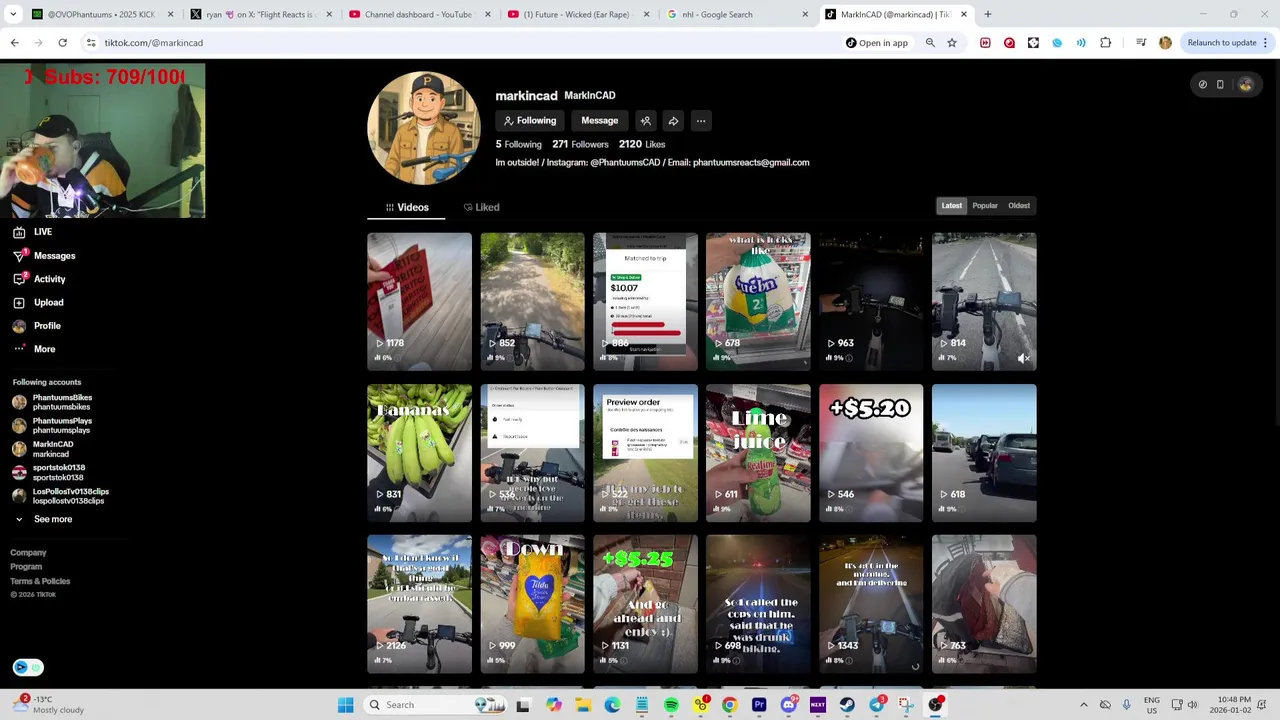
Task: Open the Chrome extensions puzzle icon
Action: point(1105,43)
